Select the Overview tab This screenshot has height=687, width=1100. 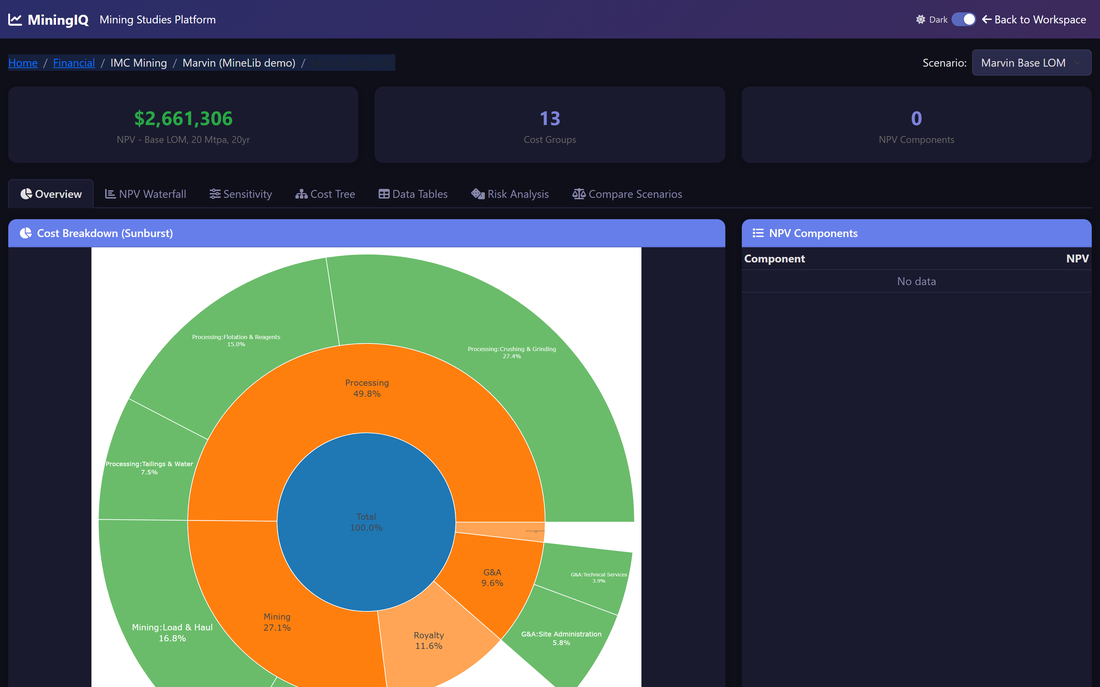51,194
